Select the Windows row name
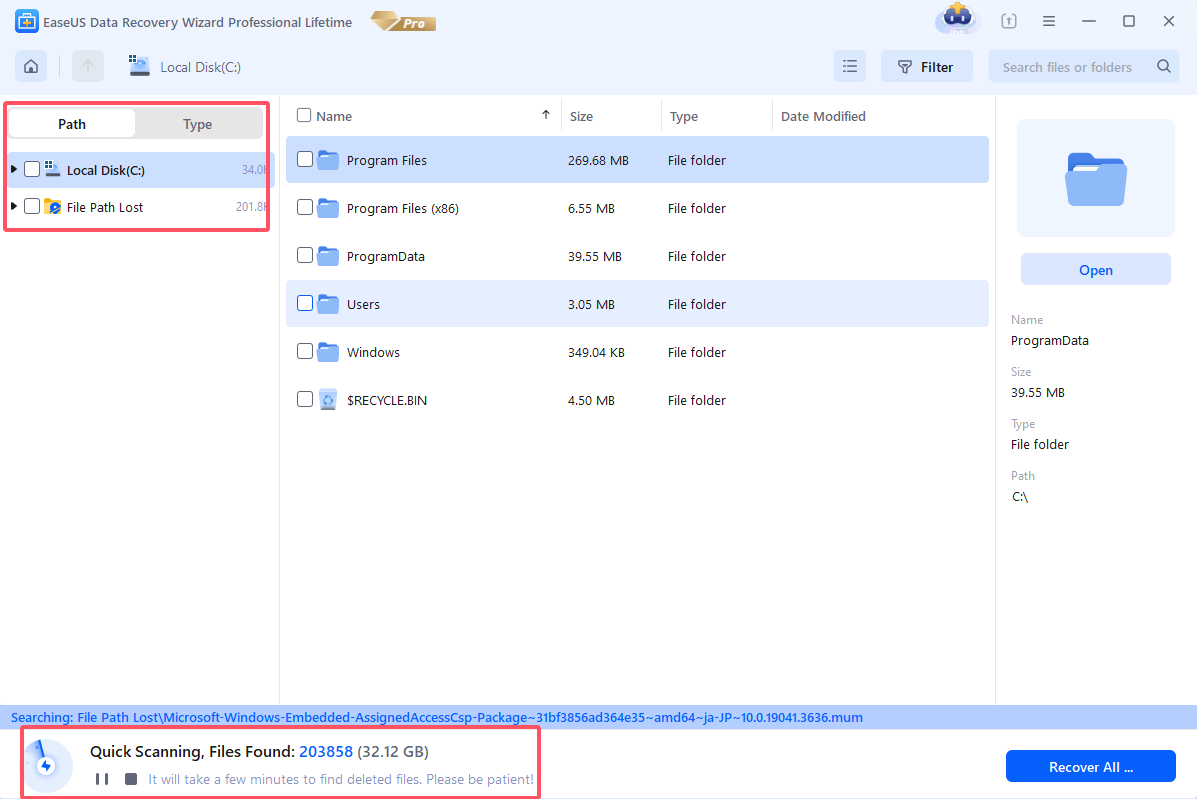Viewport: 1197px width, 799px height. [373, 353]
